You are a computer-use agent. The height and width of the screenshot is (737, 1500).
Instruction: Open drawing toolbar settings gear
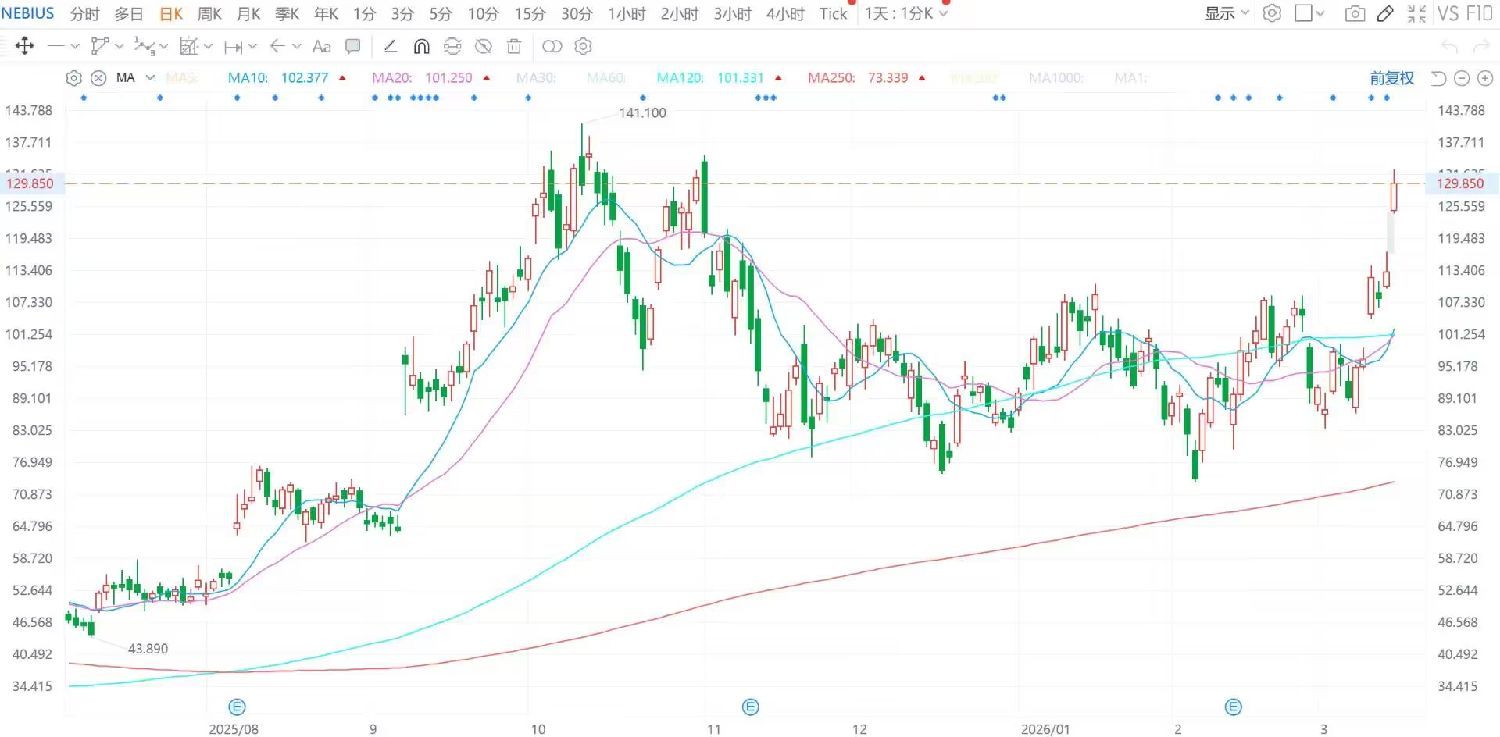(x=583, y=46)
